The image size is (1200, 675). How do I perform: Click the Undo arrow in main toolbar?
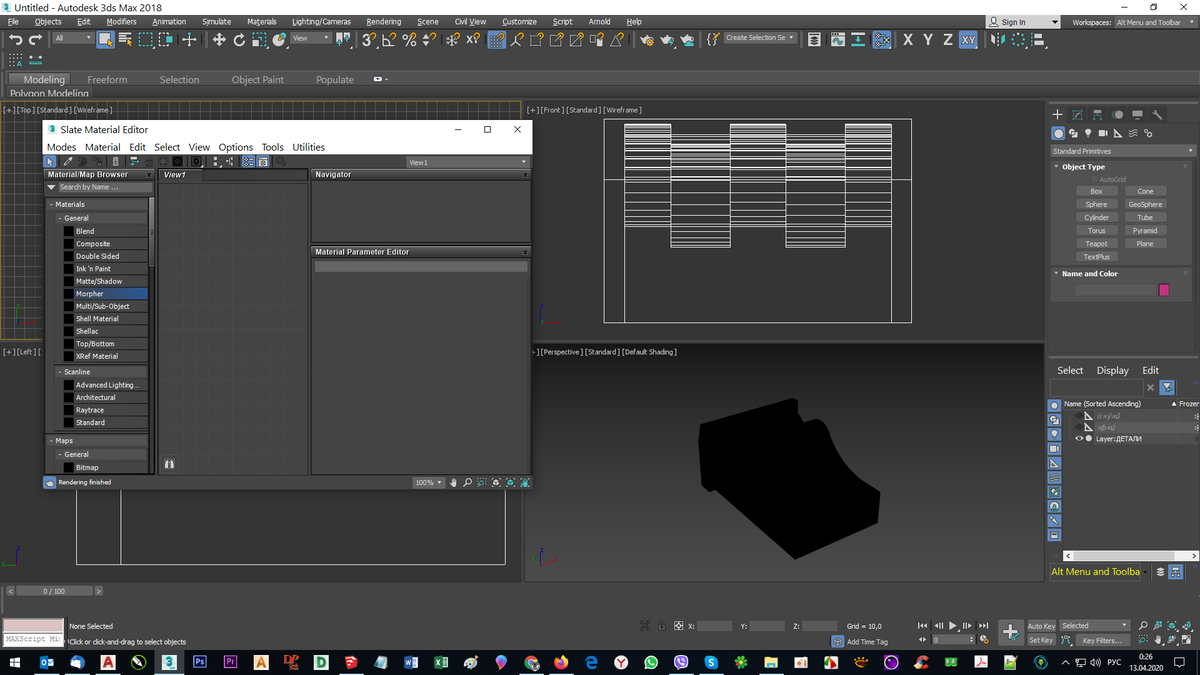coord(16,39)
